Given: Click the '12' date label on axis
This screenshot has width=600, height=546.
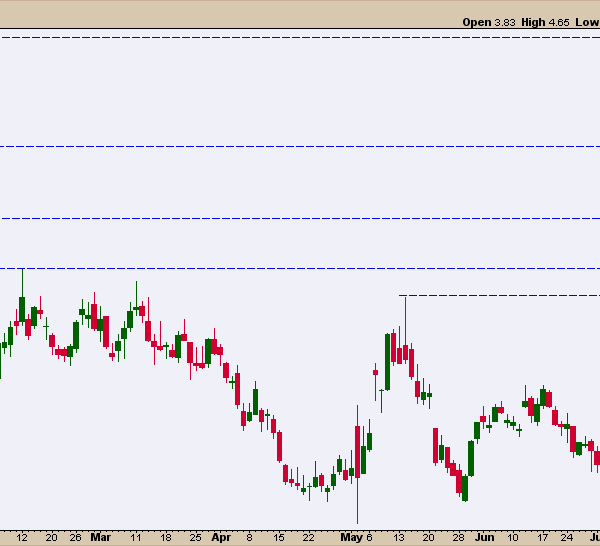Looking at the screenshot, I should (x=22, y=538).
